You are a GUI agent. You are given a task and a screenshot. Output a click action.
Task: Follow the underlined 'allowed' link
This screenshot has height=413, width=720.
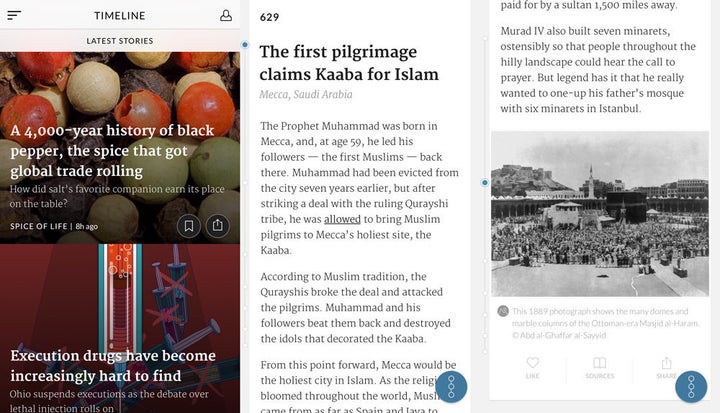pos(342,219)
